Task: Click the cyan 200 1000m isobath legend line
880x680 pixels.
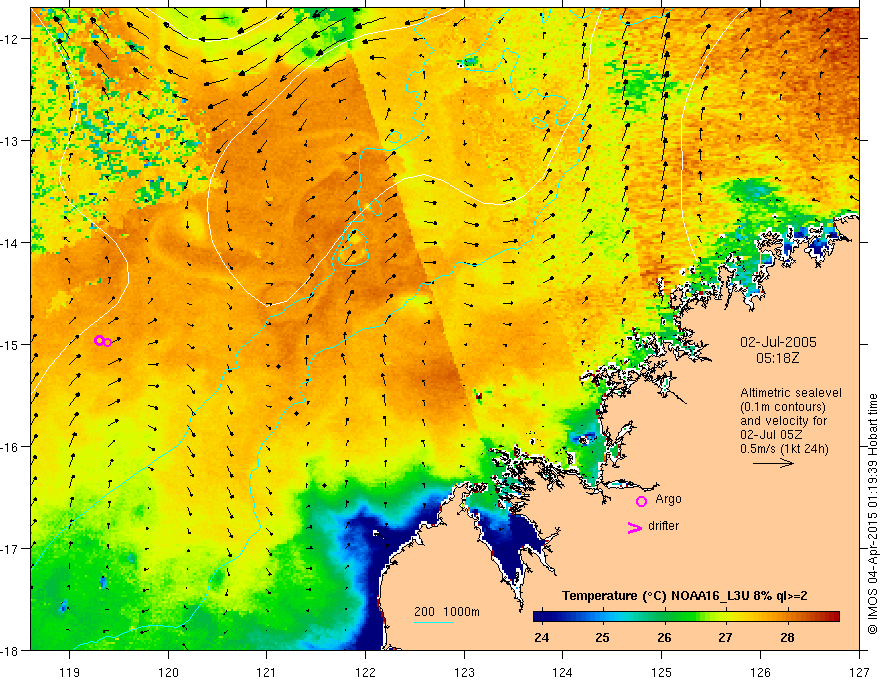Action: pos(434,622)
